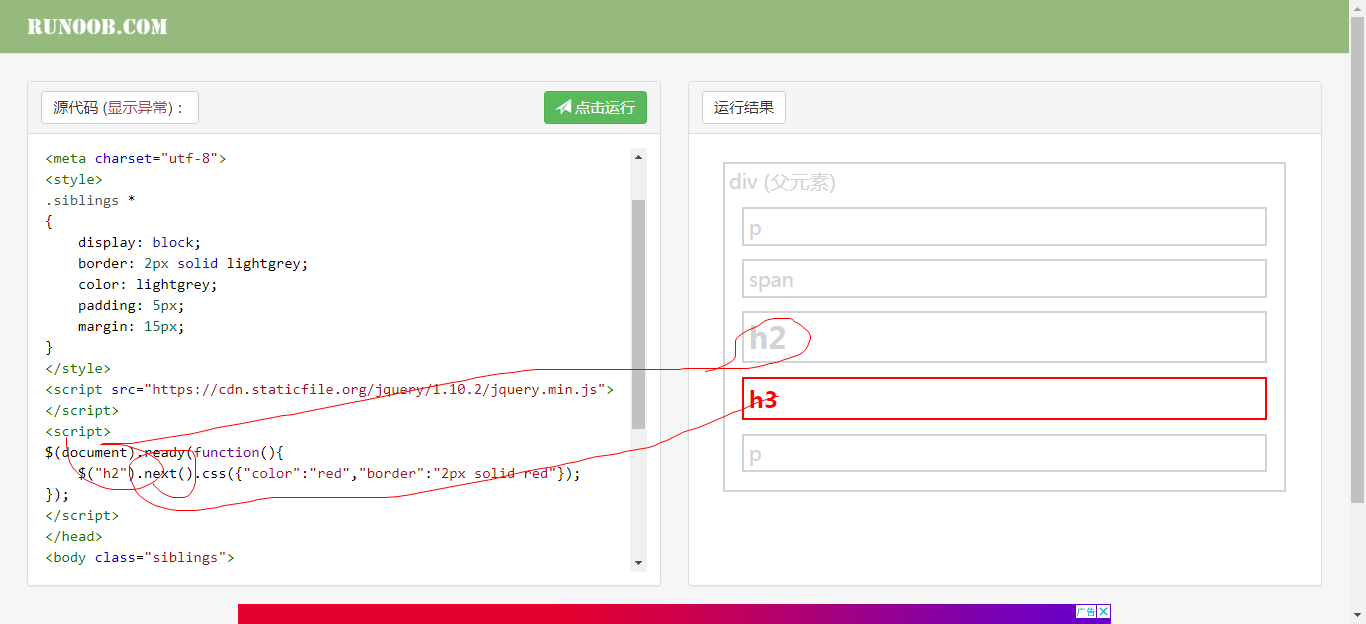The height and width of the screenshot is (624, 1366).
Task: Click the paper plane icon on run button
Action: pos(564,107)
